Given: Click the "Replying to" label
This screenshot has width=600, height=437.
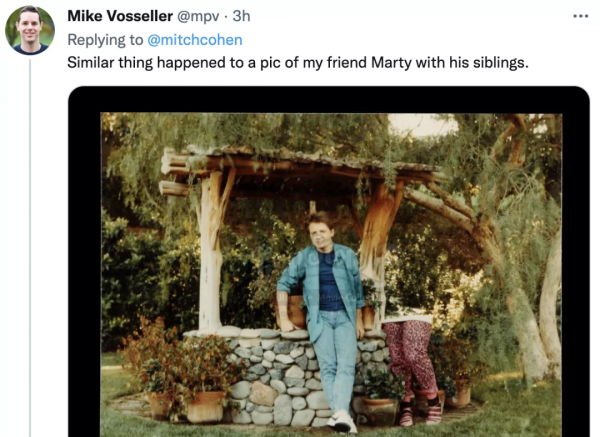Looking at the screenshot, I should tap(104, 40).
